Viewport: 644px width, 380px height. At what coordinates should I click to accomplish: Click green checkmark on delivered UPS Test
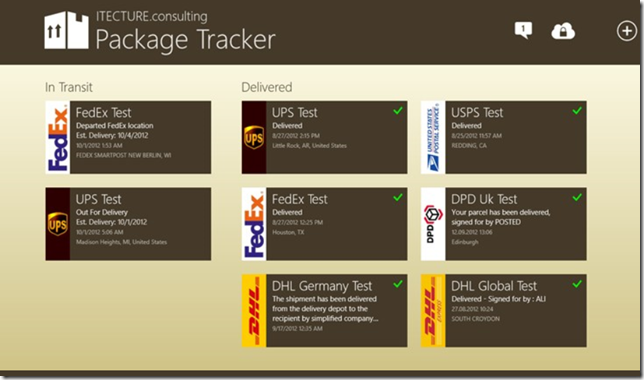[x=398, y=111]
